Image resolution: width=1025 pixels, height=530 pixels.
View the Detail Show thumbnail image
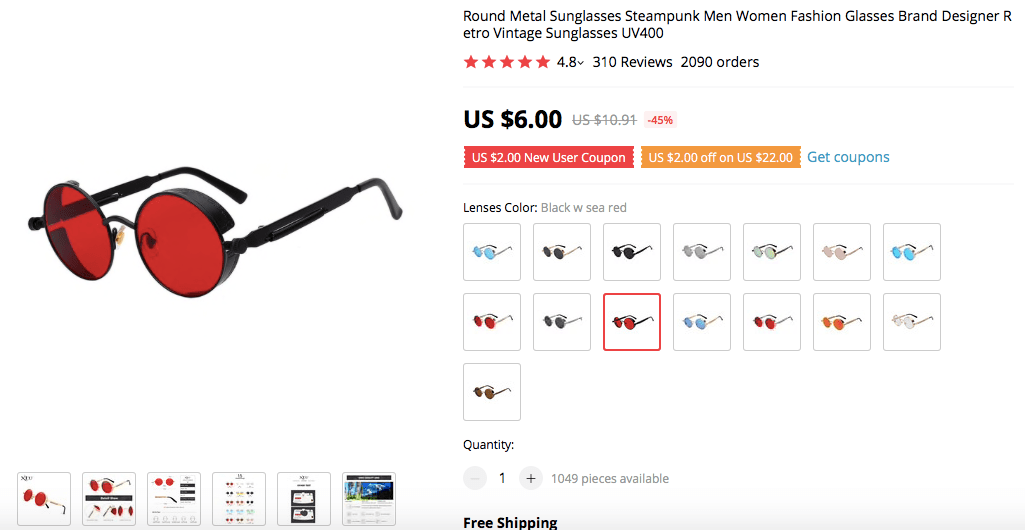coord(109,499)
